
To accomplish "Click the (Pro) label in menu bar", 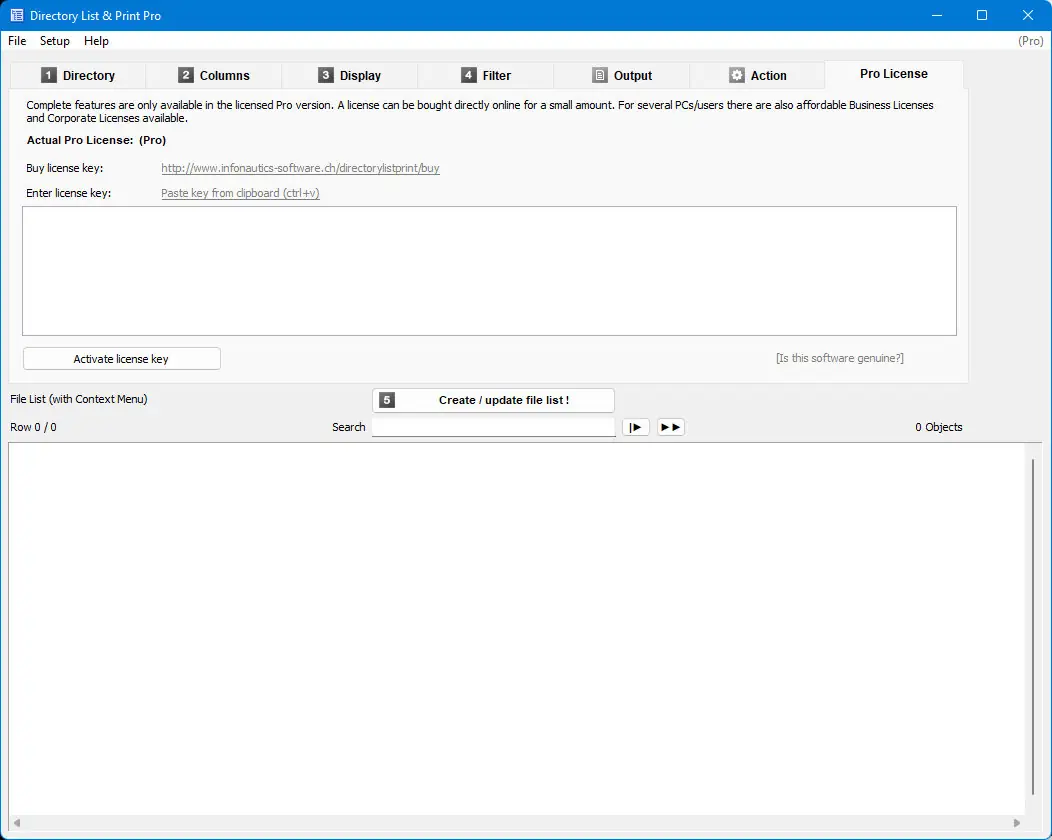I will [x=1031, y=41].
